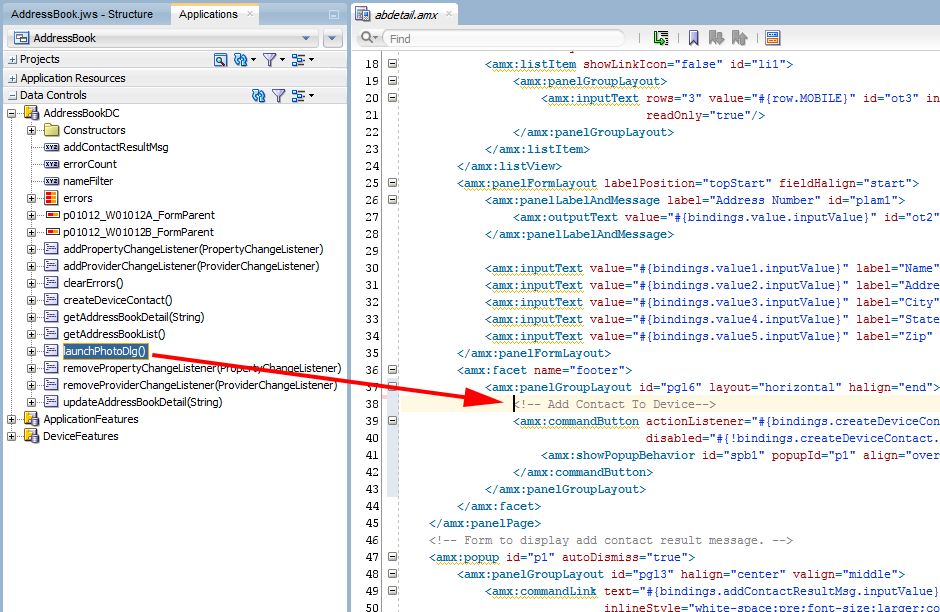Viewport: 940px width, 612px height.
Task: Collapse code fold at line 25
Action: 393,184
